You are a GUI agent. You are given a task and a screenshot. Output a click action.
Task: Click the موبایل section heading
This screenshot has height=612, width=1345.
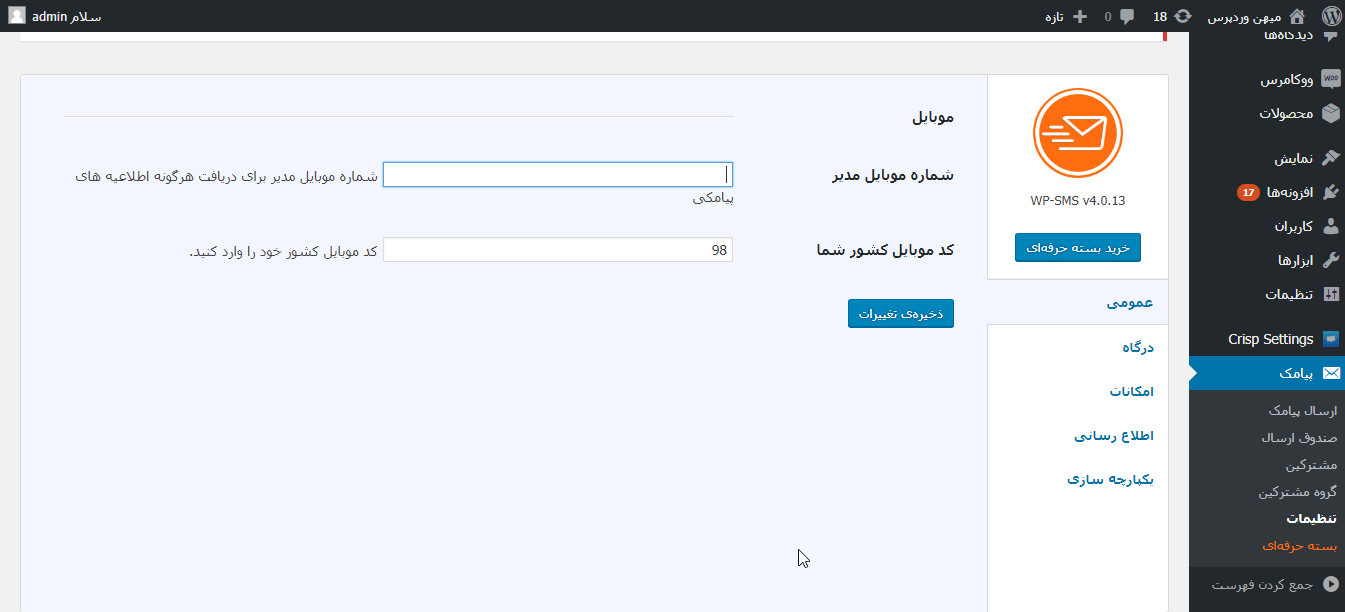pyautogui.click(x=933, y=117)
